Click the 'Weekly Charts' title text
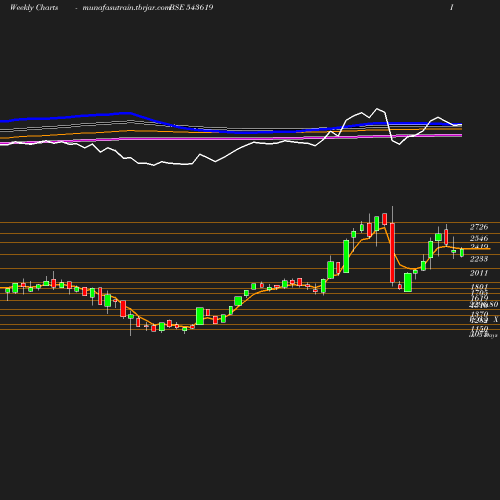Viewport: 500px width, 500px height. pos(34,7)
